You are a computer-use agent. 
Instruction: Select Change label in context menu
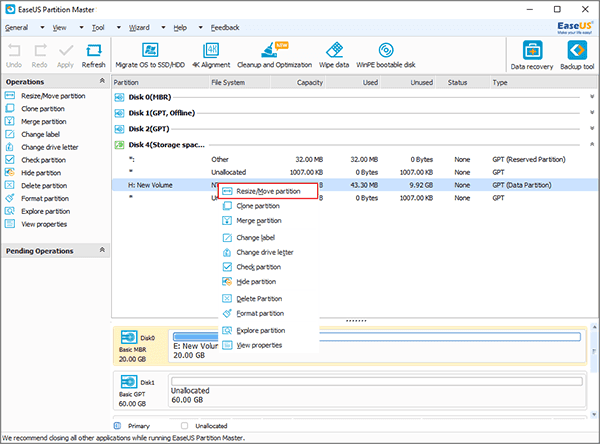[x=269, y=238]
